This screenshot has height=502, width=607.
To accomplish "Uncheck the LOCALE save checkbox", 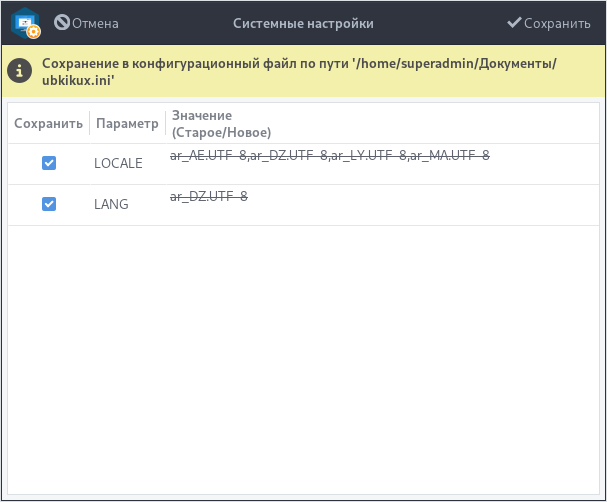I will 49,163.
